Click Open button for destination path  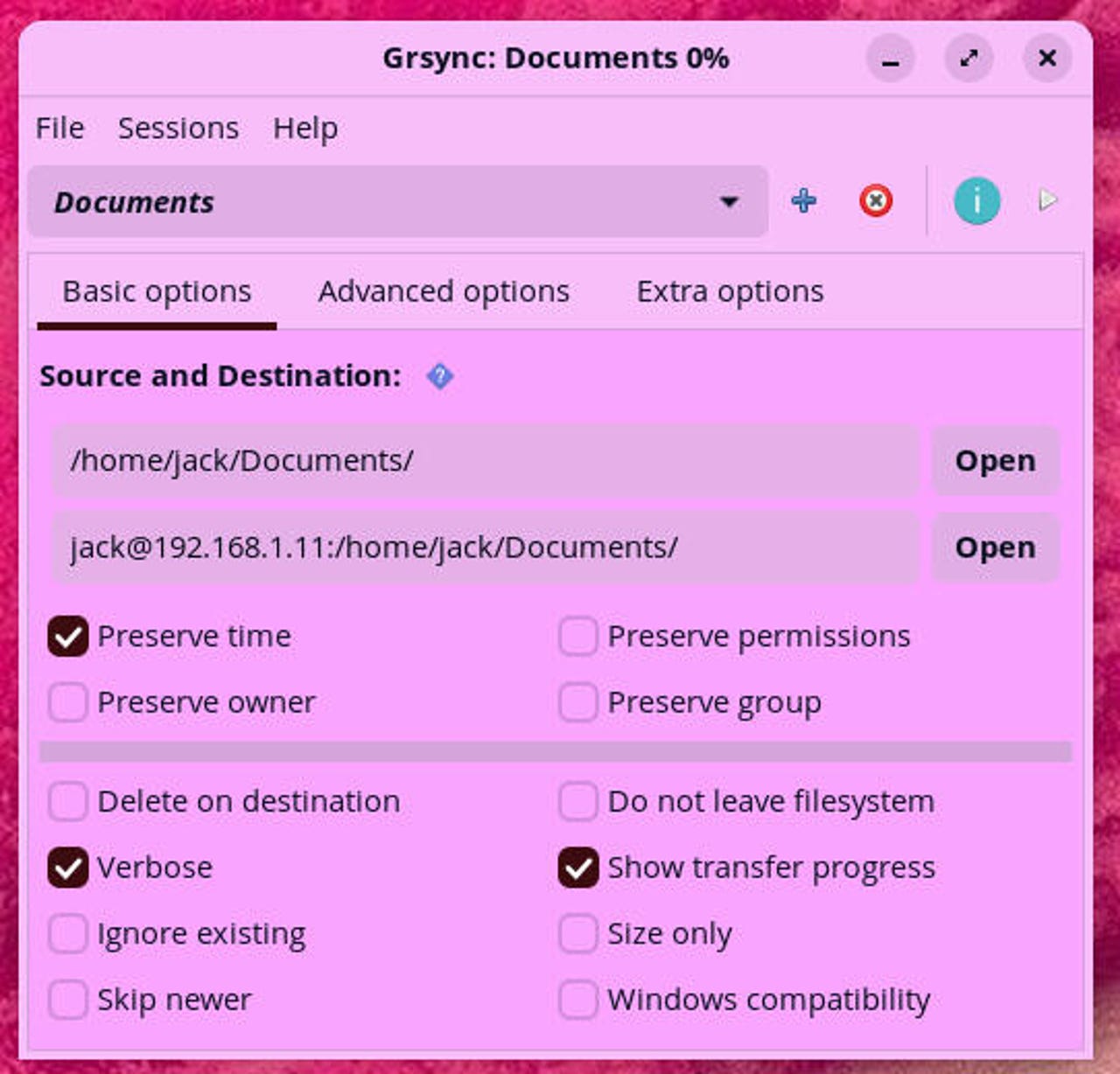995,547
